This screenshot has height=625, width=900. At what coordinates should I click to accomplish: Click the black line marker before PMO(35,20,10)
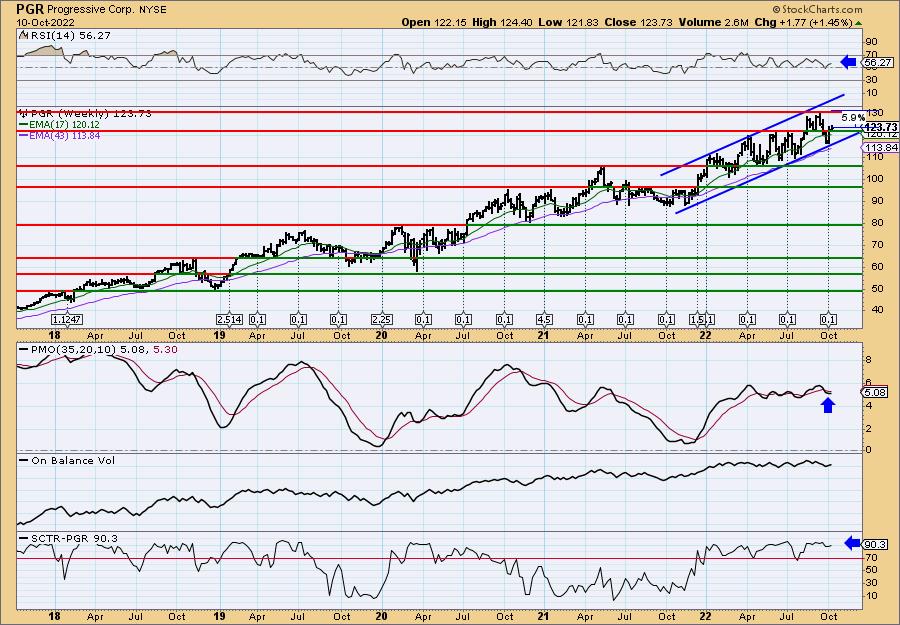click(x=24, y=348)
